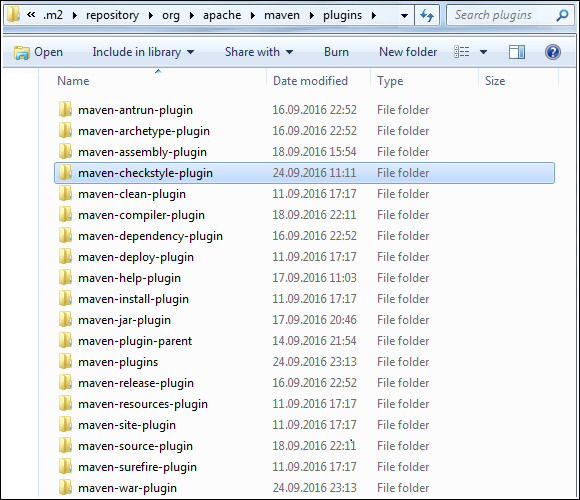The height and width of the screenshot is (500, 580).
Task: Open the address bar history dropdown
Action: (x=404, y=16)
